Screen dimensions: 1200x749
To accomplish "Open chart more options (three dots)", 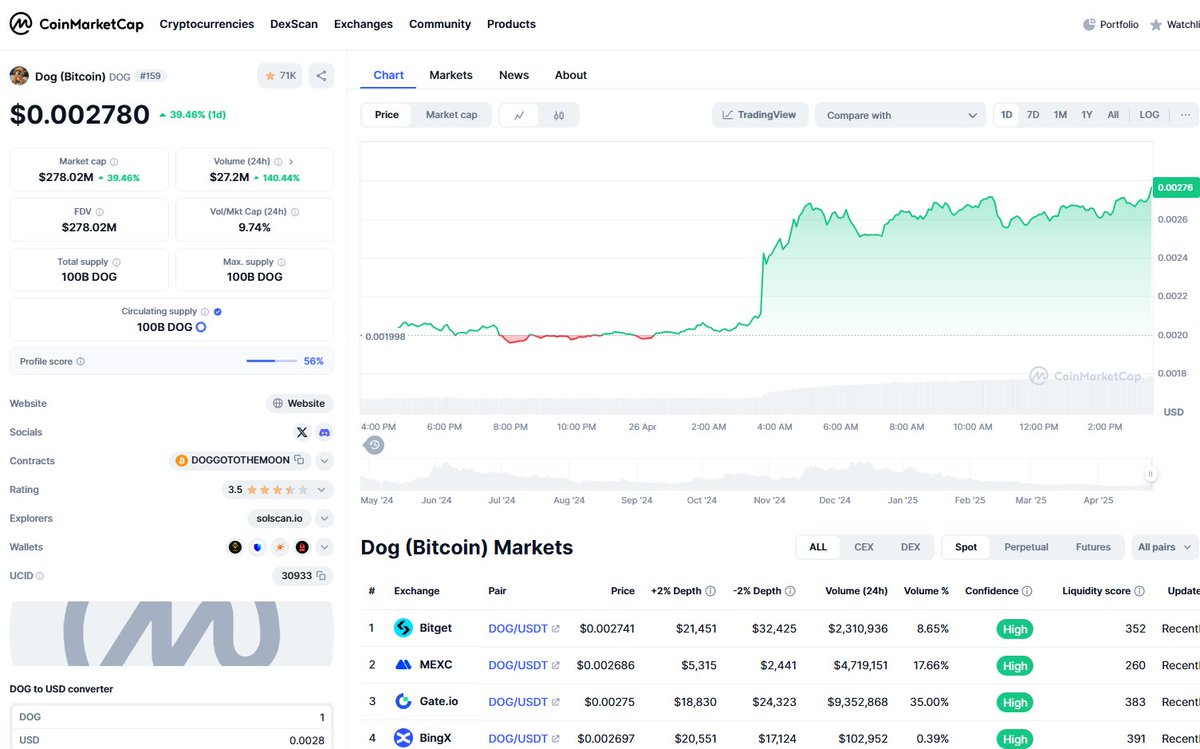I will pyautogui.click(x=1186, y=115).
